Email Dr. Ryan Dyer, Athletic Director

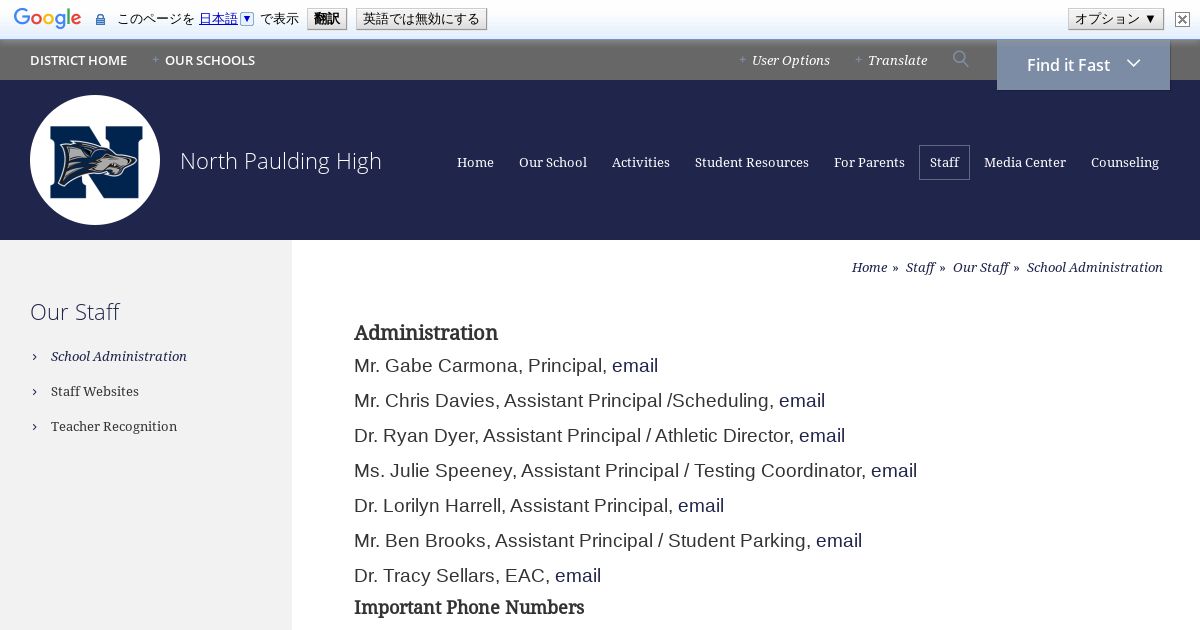[822, 436]
